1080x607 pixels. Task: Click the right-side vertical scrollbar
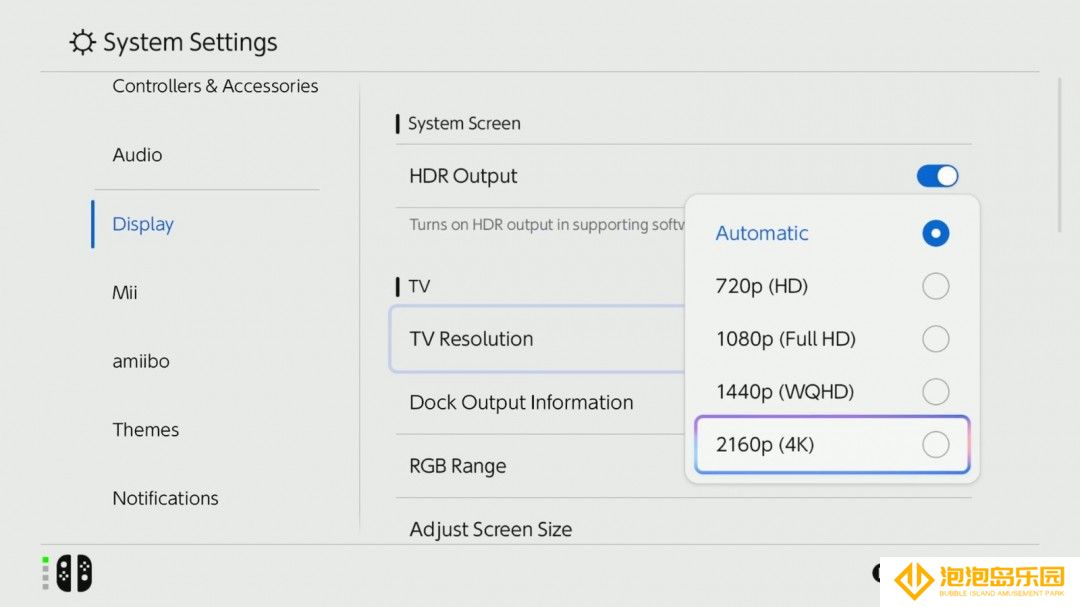pos(1060,155)
